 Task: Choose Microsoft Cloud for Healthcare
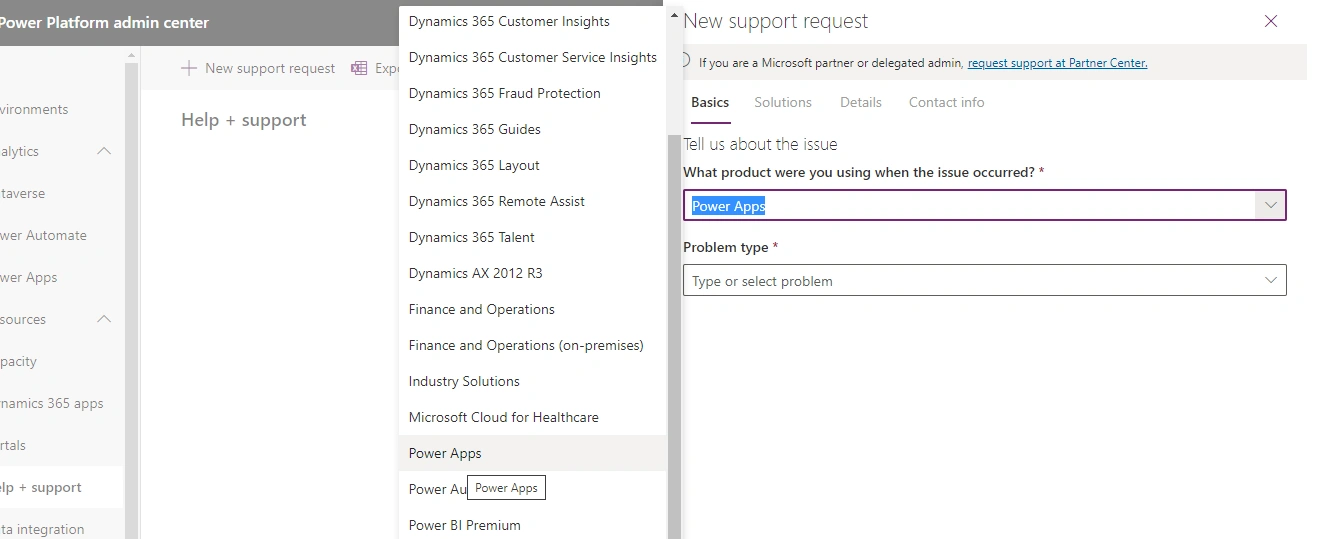click(532, 417)
